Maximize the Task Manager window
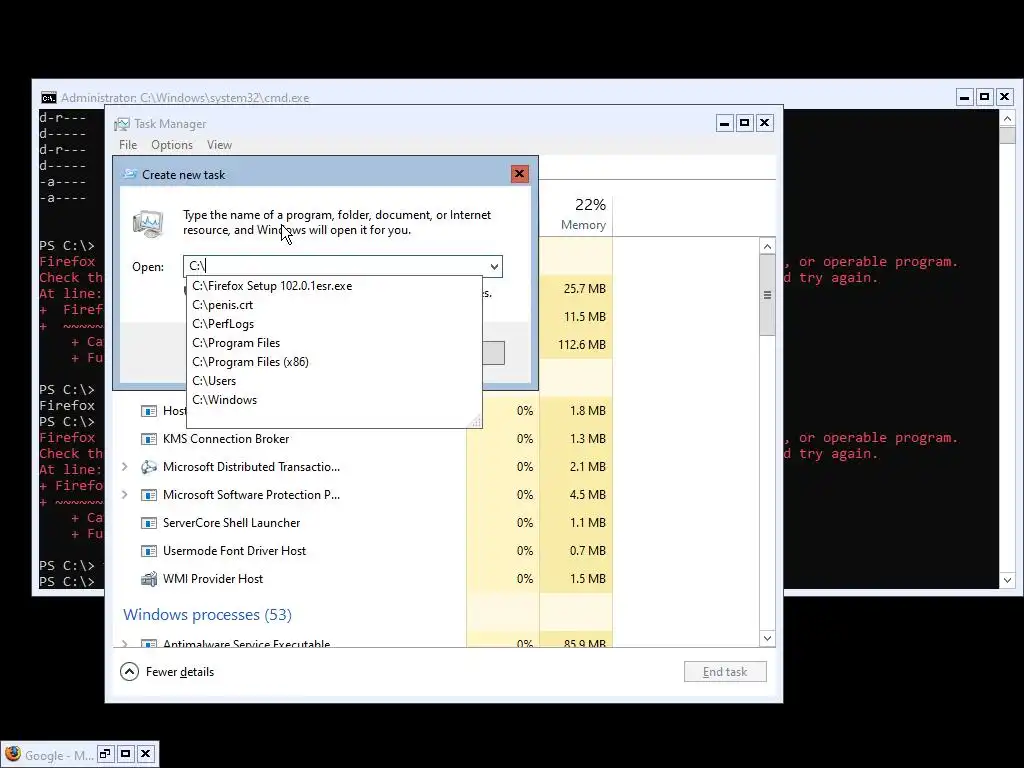The width and height of the screenshot is (1024, 768). coord(744,123)
